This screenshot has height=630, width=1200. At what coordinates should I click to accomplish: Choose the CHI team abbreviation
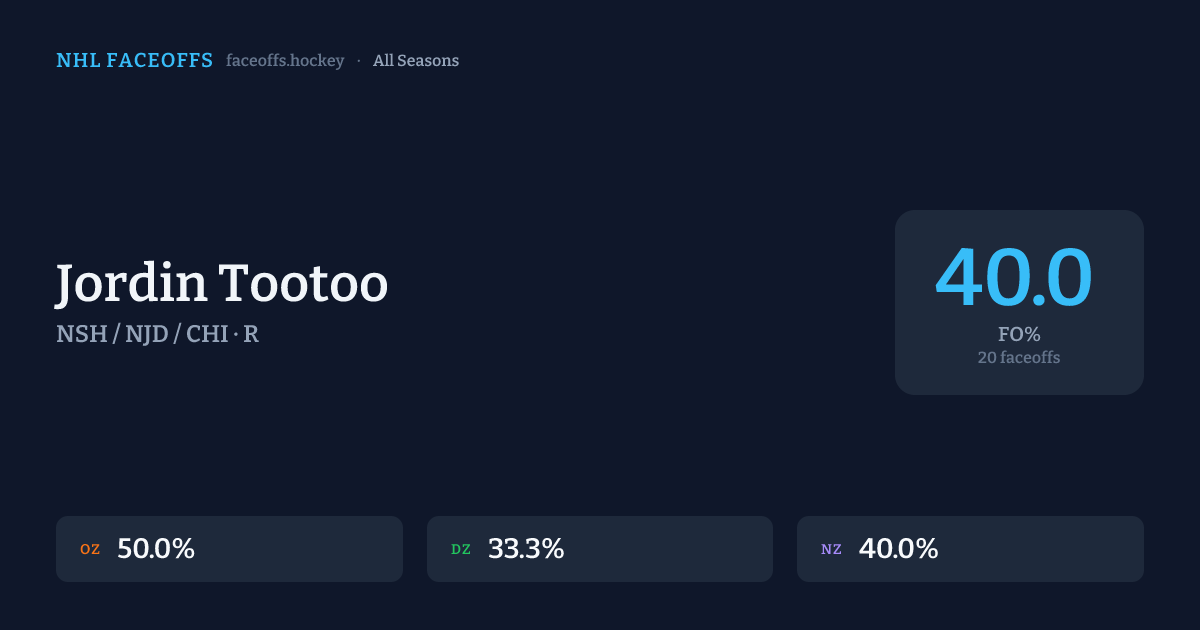(x=207, y=334)
